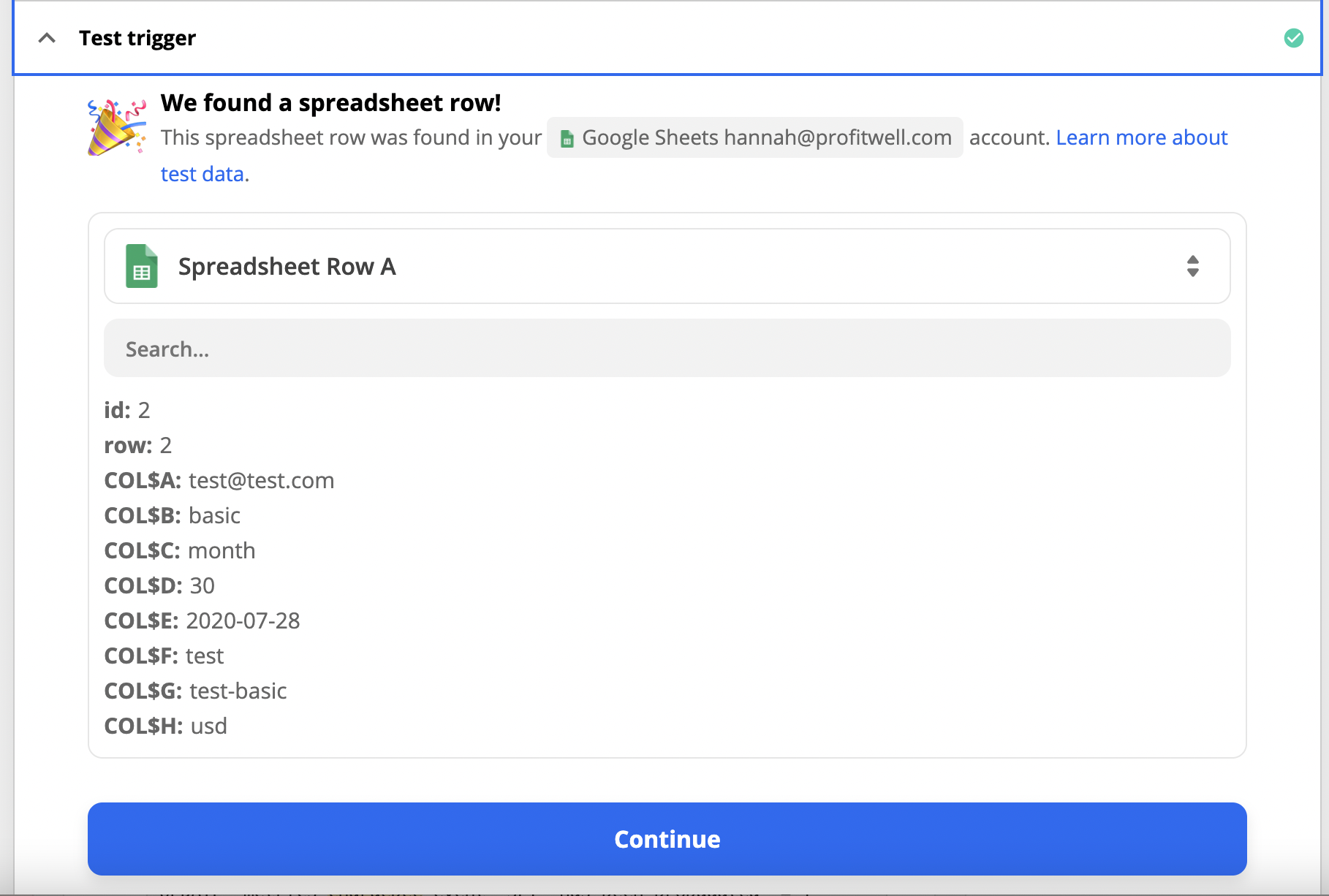Click the Google Sheets icon in account badge
Image resolution: width=1329 pixels, height=896 pixels.
(x=567, y=138)
